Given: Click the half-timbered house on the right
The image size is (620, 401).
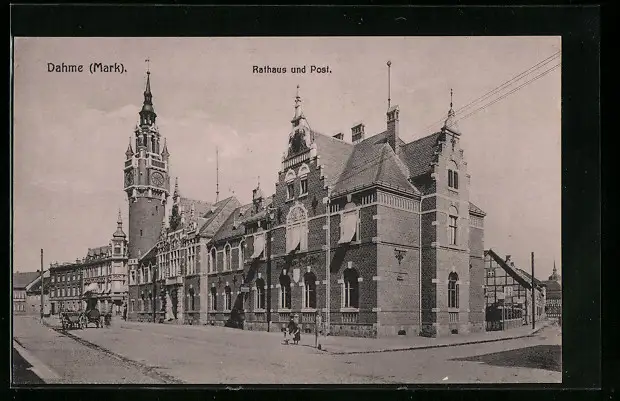Looking at the screenshot, I should pyautogui.click(x=508, y=293).
